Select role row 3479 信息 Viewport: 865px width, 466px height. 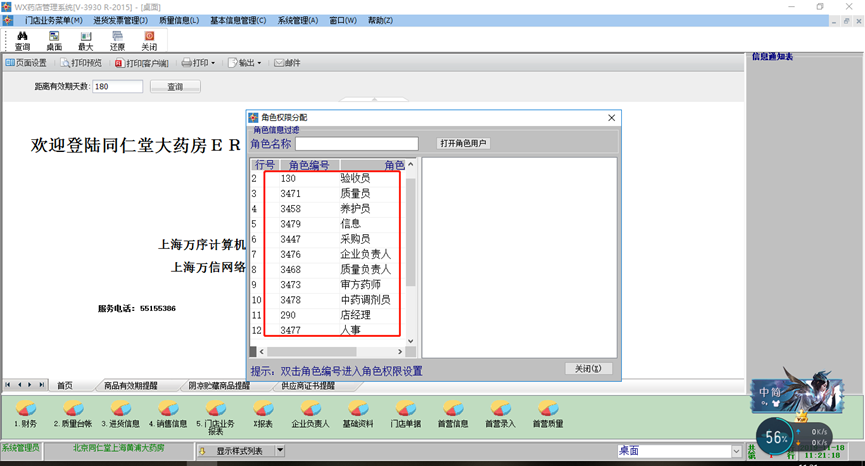[328, 224]
